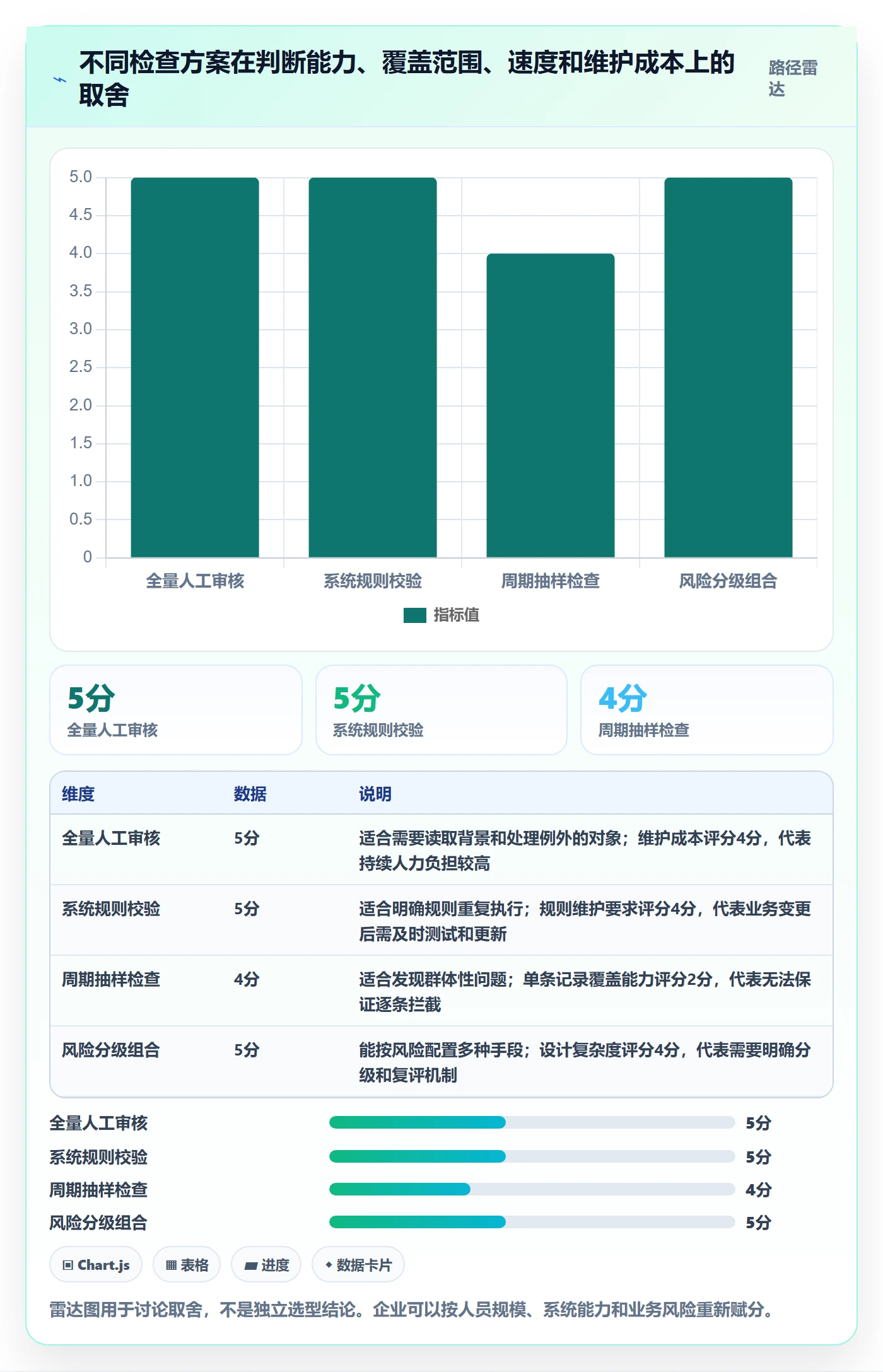
Task: Select the Chart.js tag chip
Action: (x=96, y=1264)
